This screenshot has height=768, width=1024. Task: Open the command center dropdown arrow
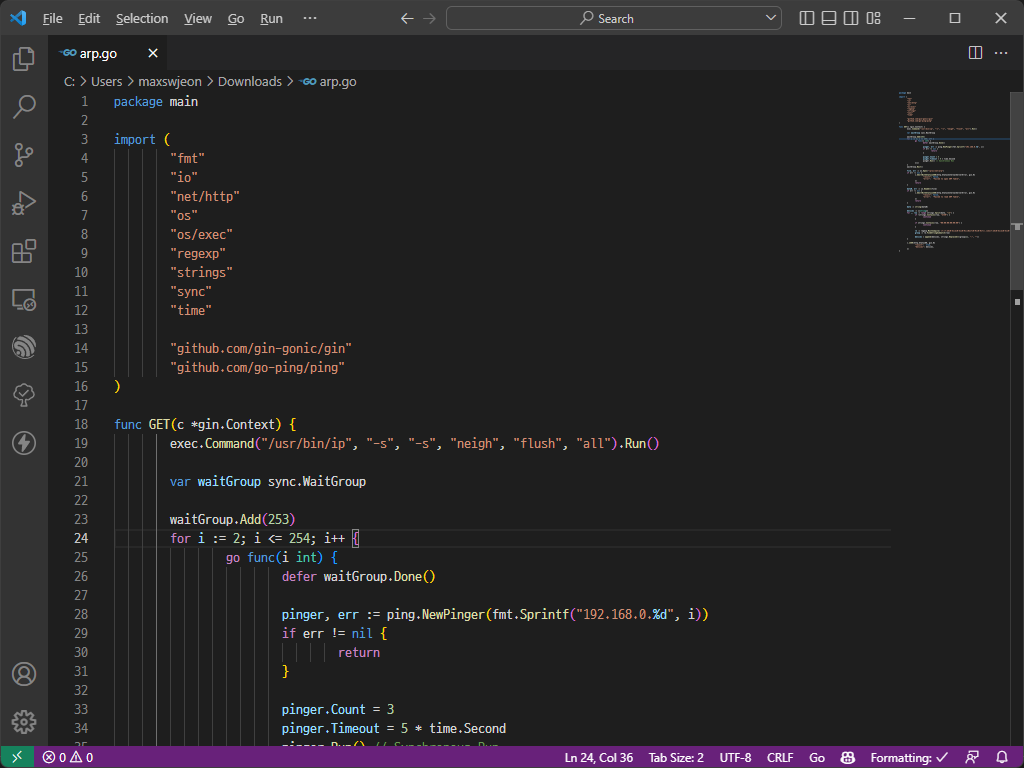pyautogui.click(x=771, y=18)
